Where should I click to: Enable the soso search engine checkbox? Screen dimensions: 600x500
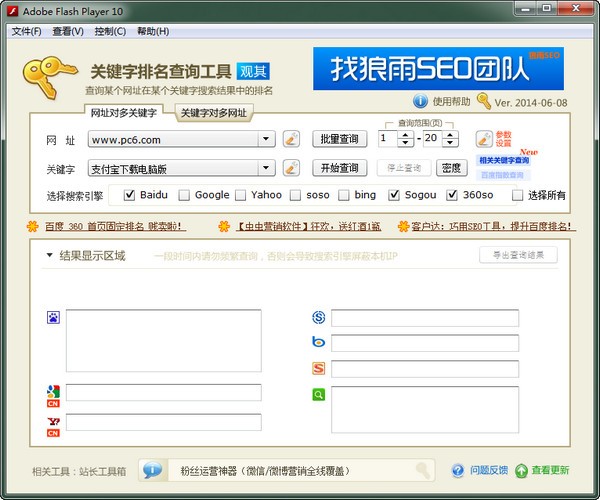(x=295, y=195)
